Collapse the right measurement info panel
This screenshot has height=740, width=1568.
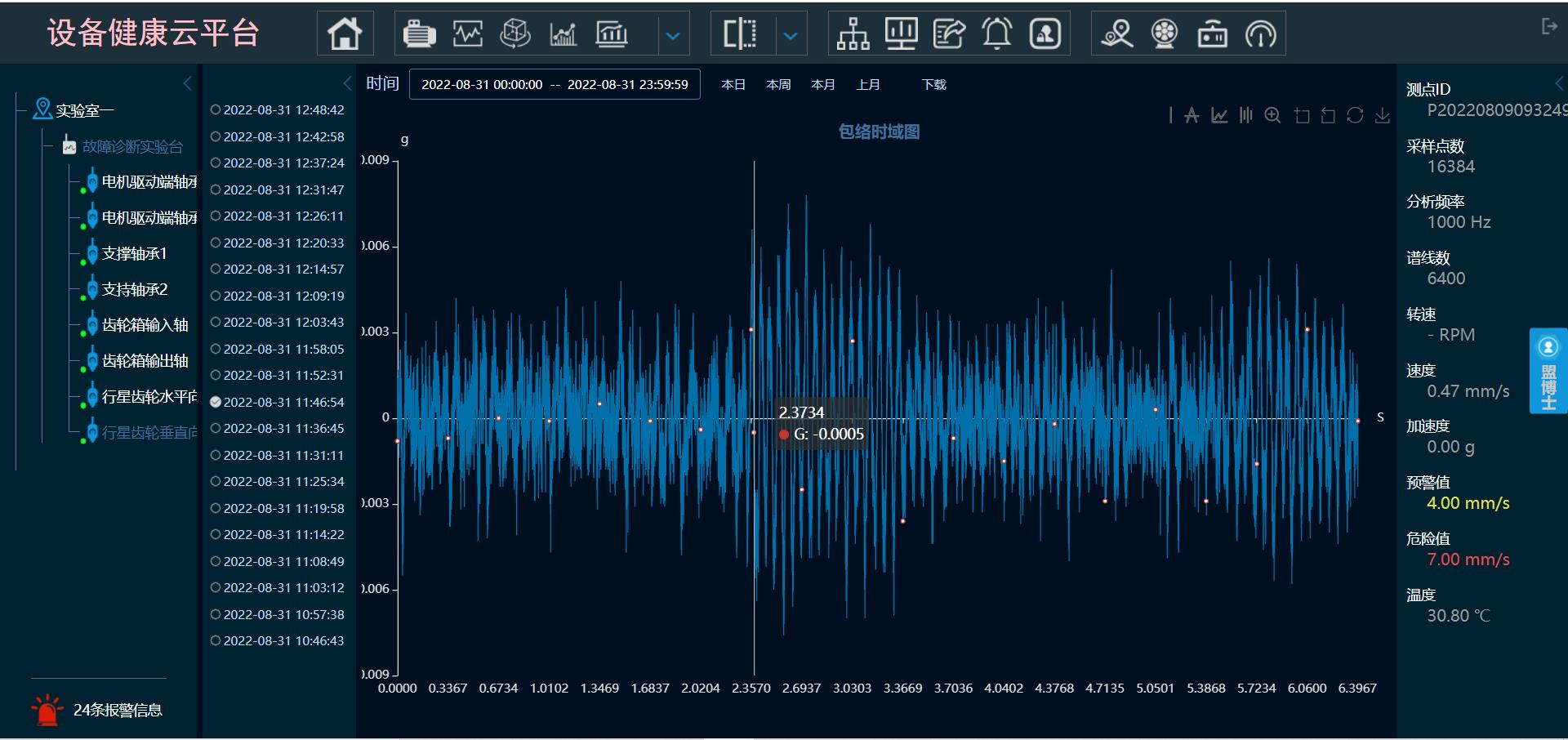coord(1558,83)
